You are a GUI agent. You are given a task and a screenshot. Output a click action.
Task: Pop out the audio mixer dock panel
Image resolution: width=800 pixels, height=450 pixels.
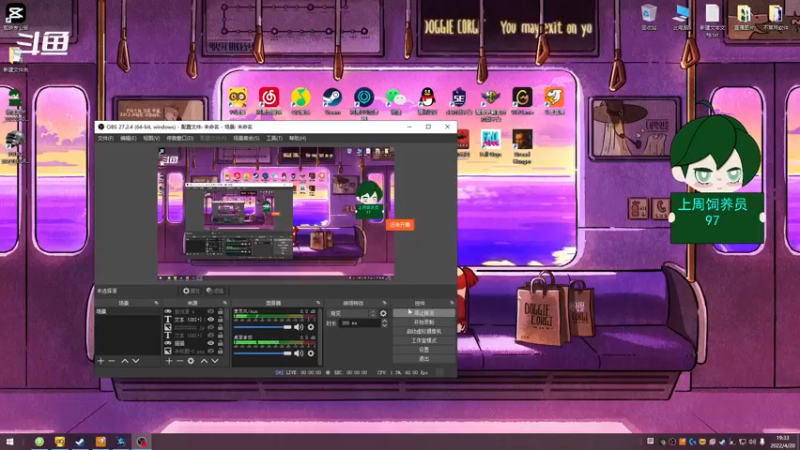pyautogui.click(x=318, y=303)
